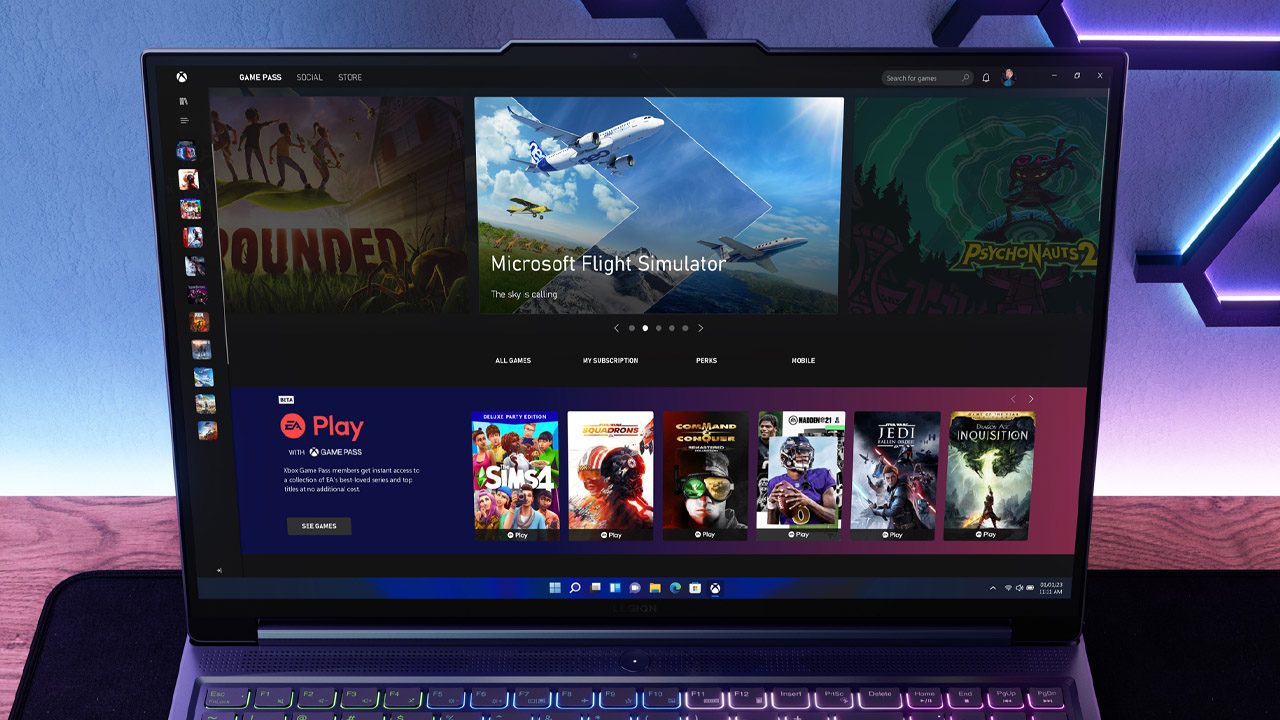
Task: Open the Windows Start menu
Action: (555, 588)
